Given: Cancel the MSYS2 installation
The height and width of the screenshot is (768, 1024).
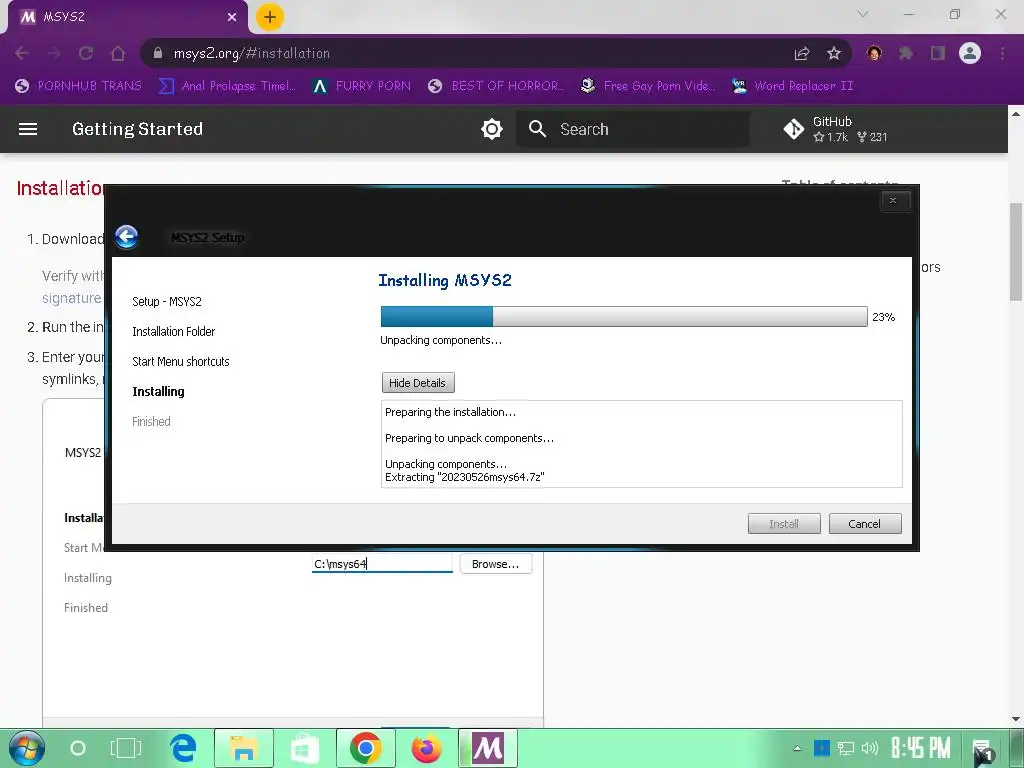Looking at the screenshot, I should tap(865, 524).
